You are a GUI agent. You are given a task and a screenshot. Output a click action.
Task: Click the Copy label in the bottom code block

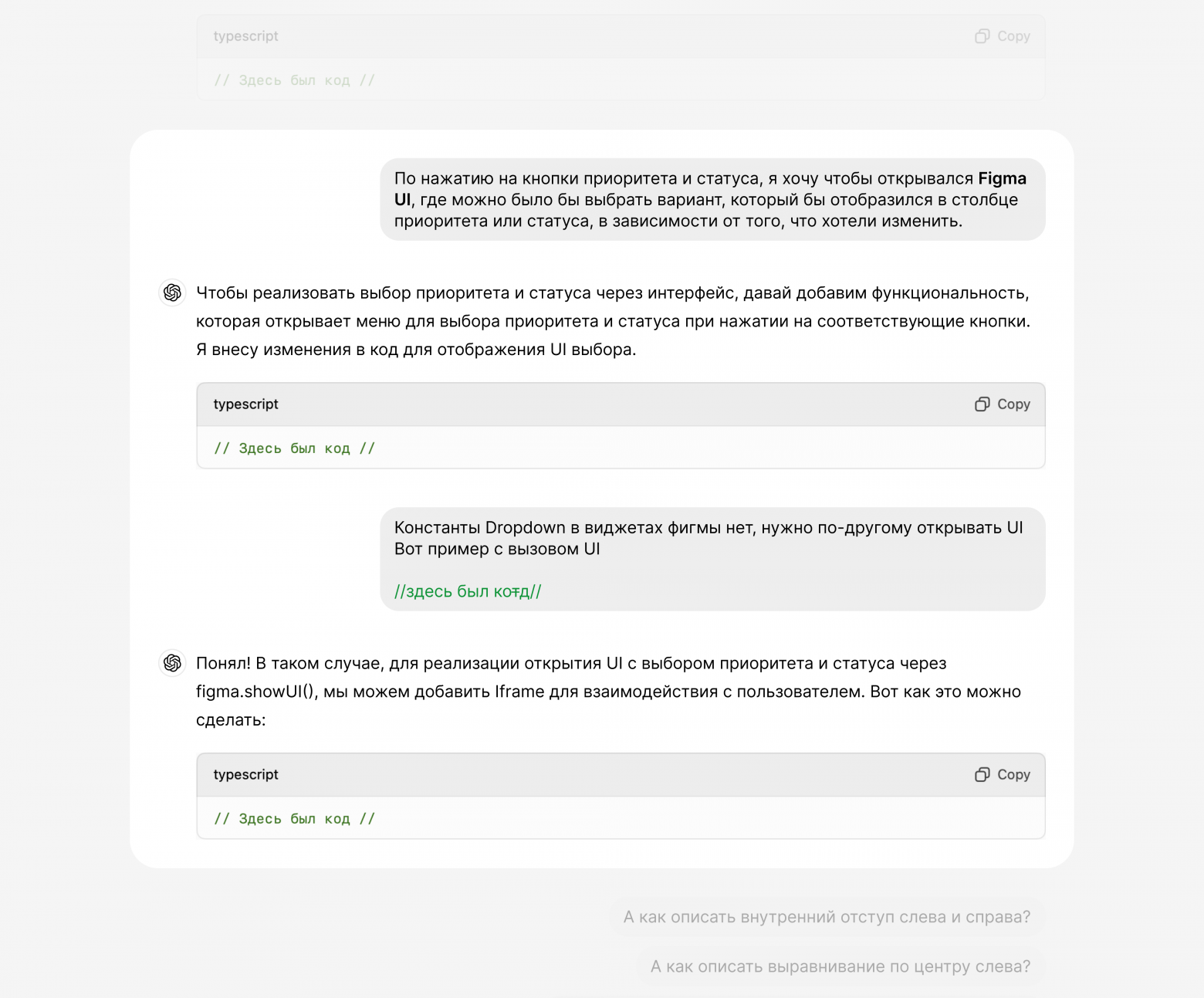1013,775
